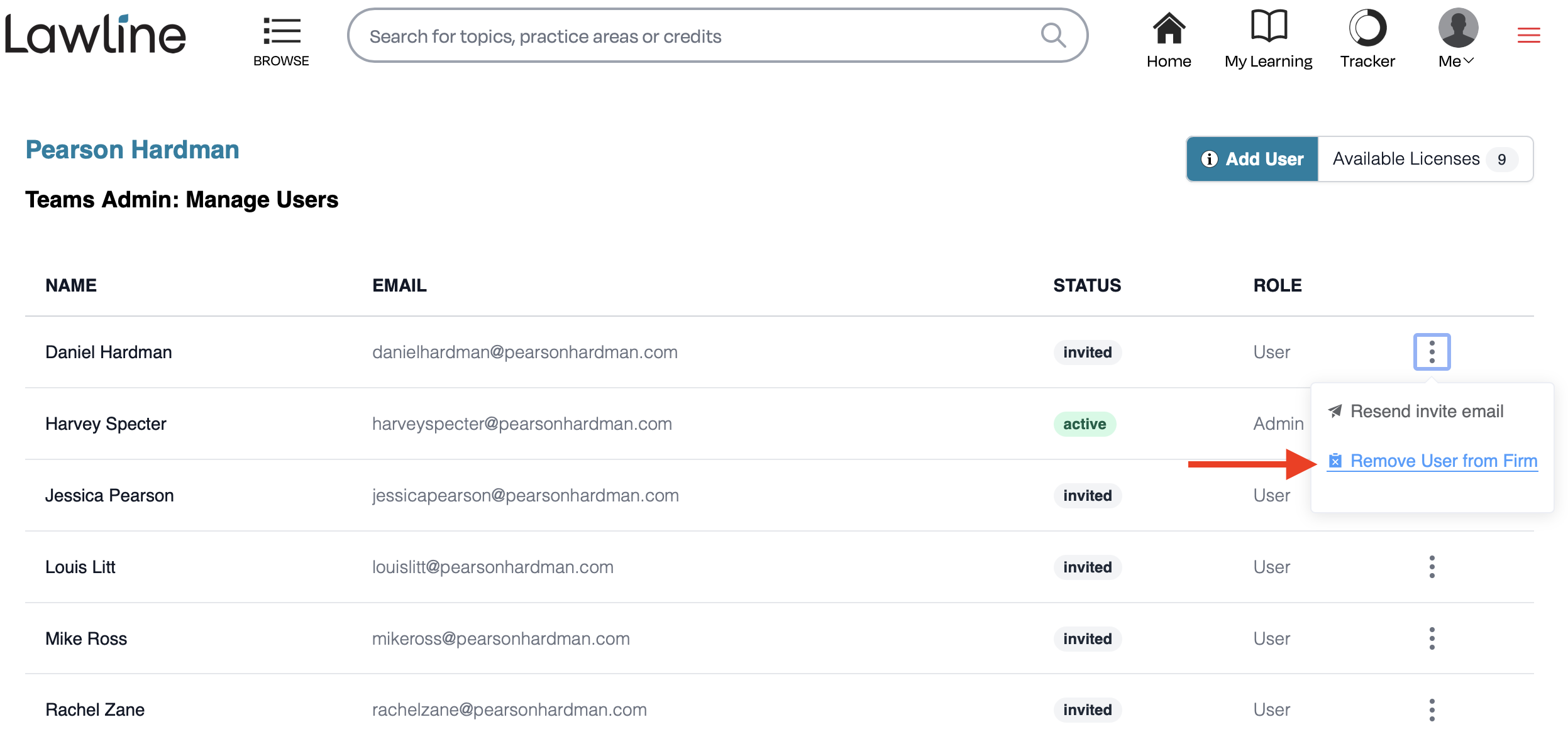
Task: Open the Pearson Hardman firm link
Action: 132,150
